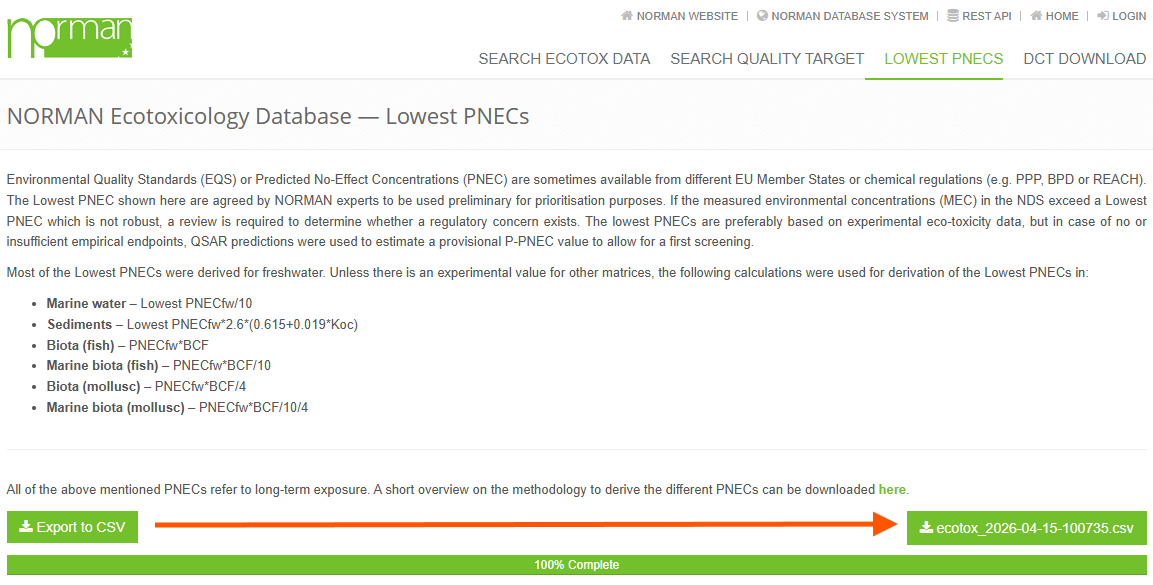1153x585 pixels.
Task: Click the database icon beside REST API
Action: tap(953, 16)
